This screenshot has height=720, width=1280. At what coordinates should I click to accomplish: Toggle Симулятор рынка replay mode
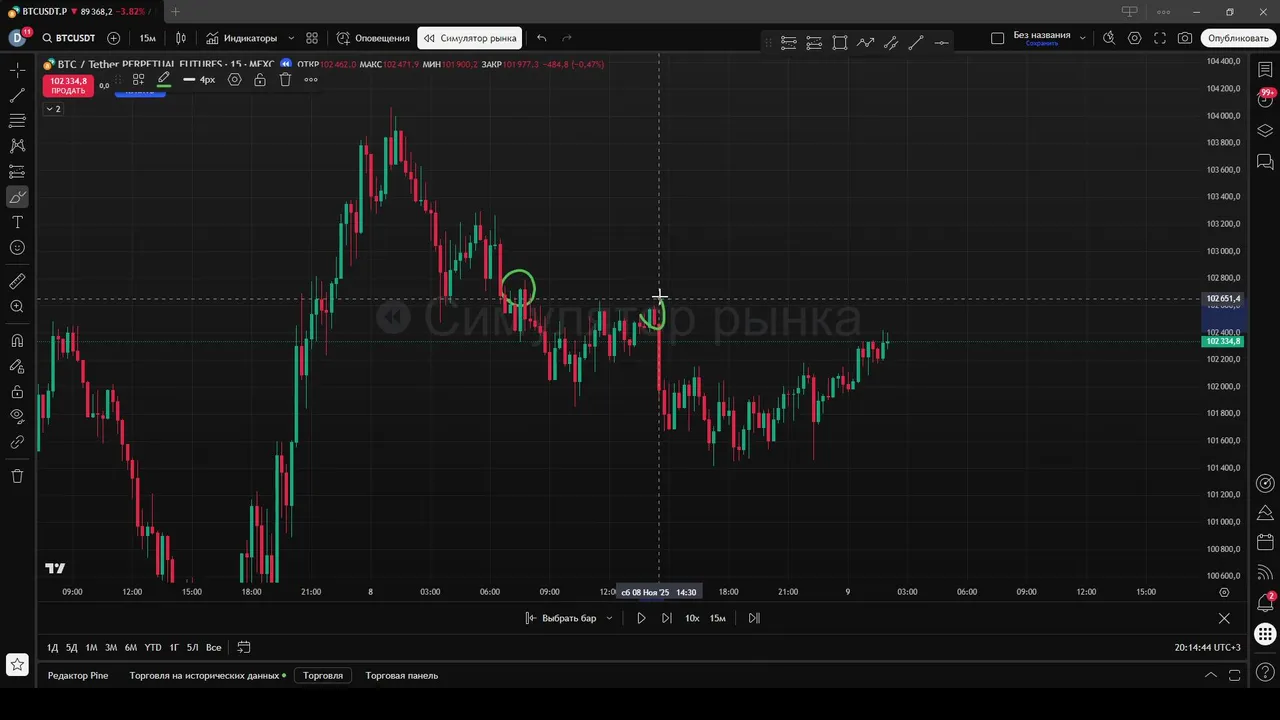(x=470, y=38)
